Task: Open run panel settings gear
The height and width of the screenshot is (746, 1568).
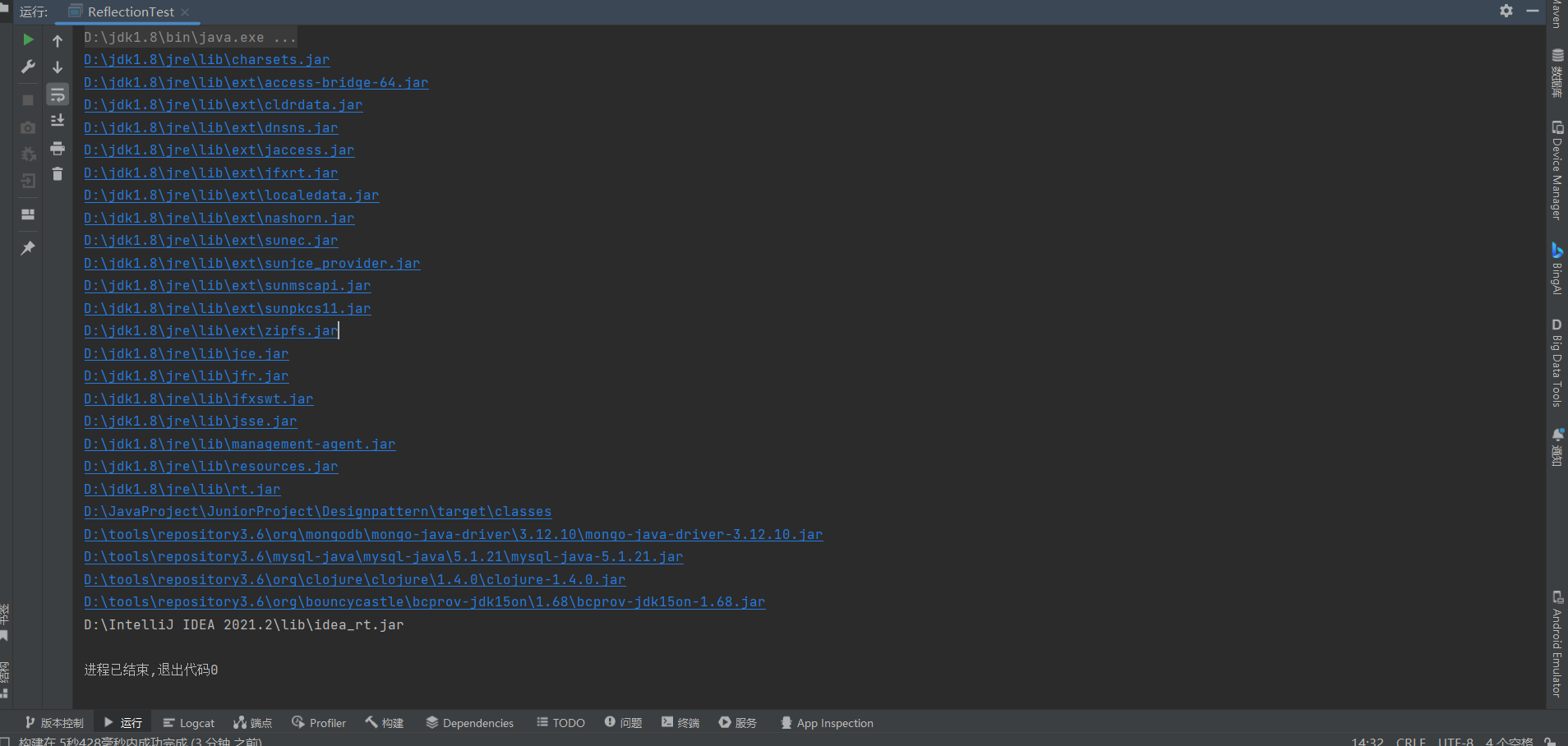Action: point(1506,11)
